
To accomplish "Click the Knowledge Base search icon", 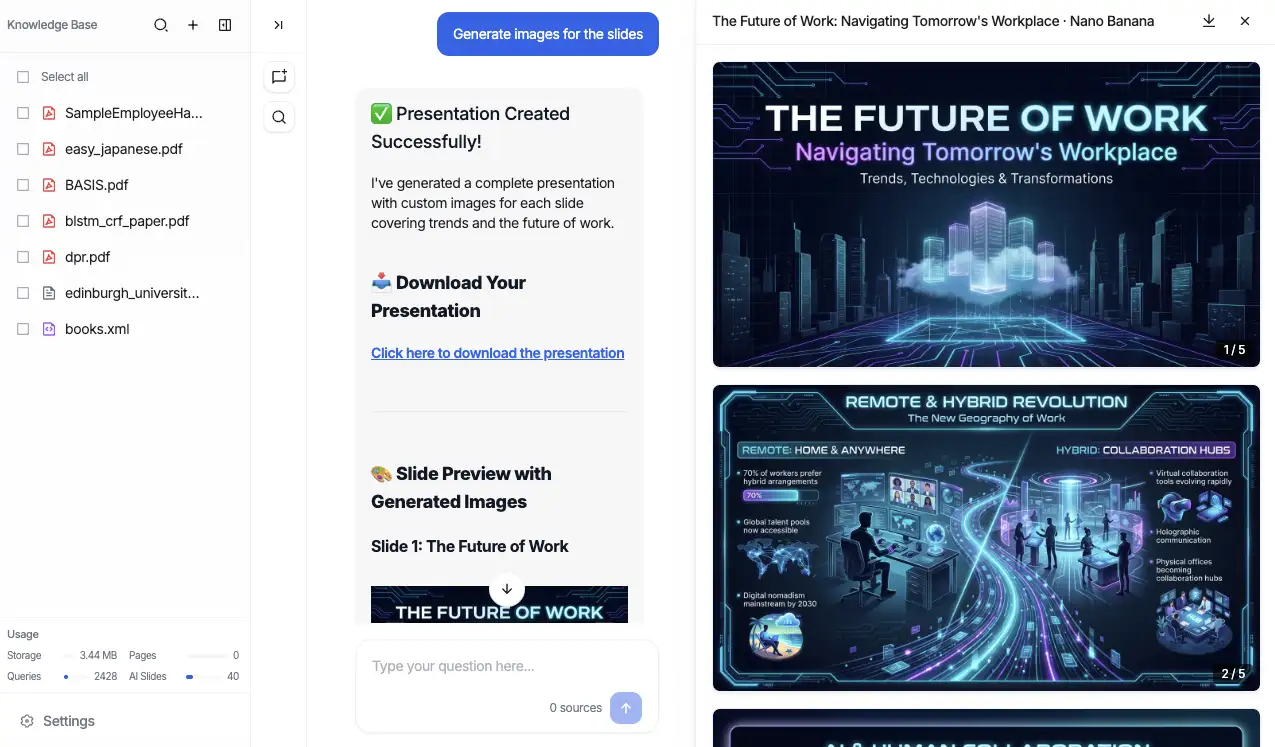I will tap(160, 25).
